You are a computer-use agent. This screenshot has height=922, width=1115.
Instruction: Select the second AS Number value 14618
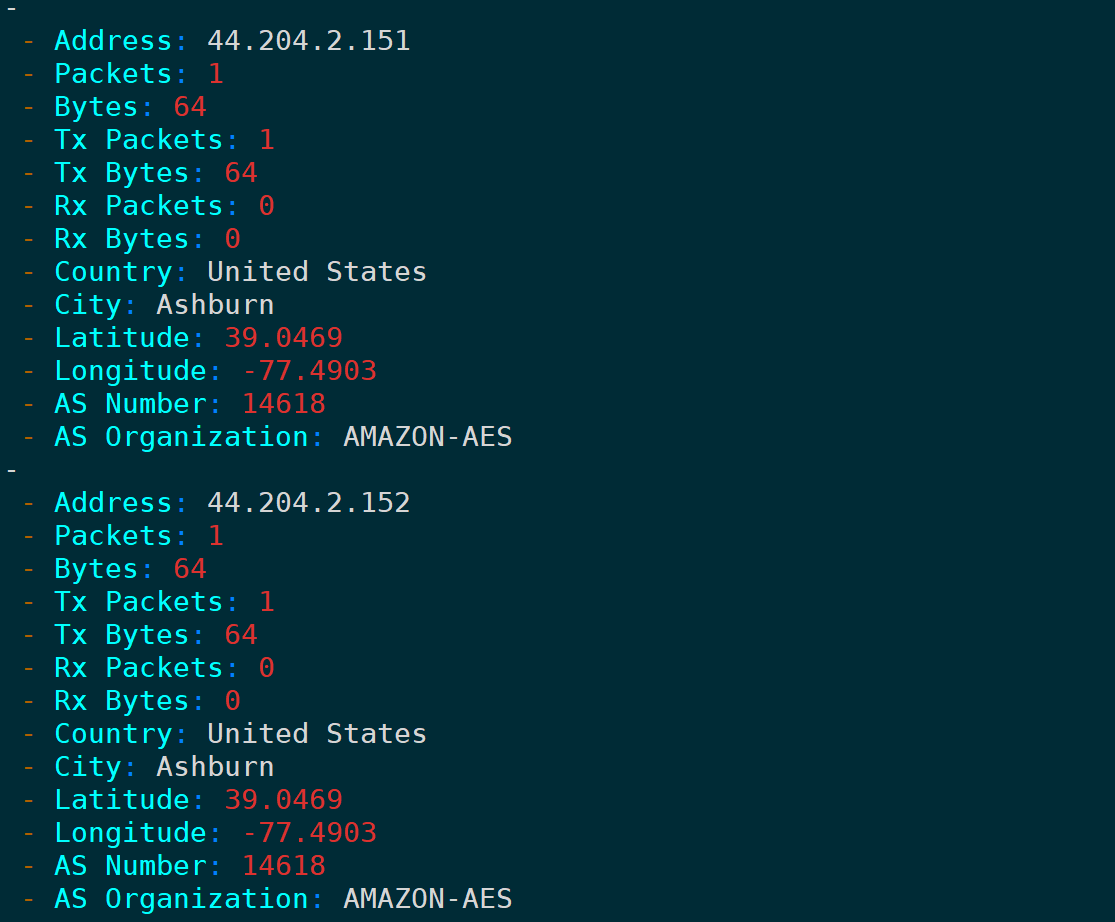pyautogui.click(x=284, y=866)
